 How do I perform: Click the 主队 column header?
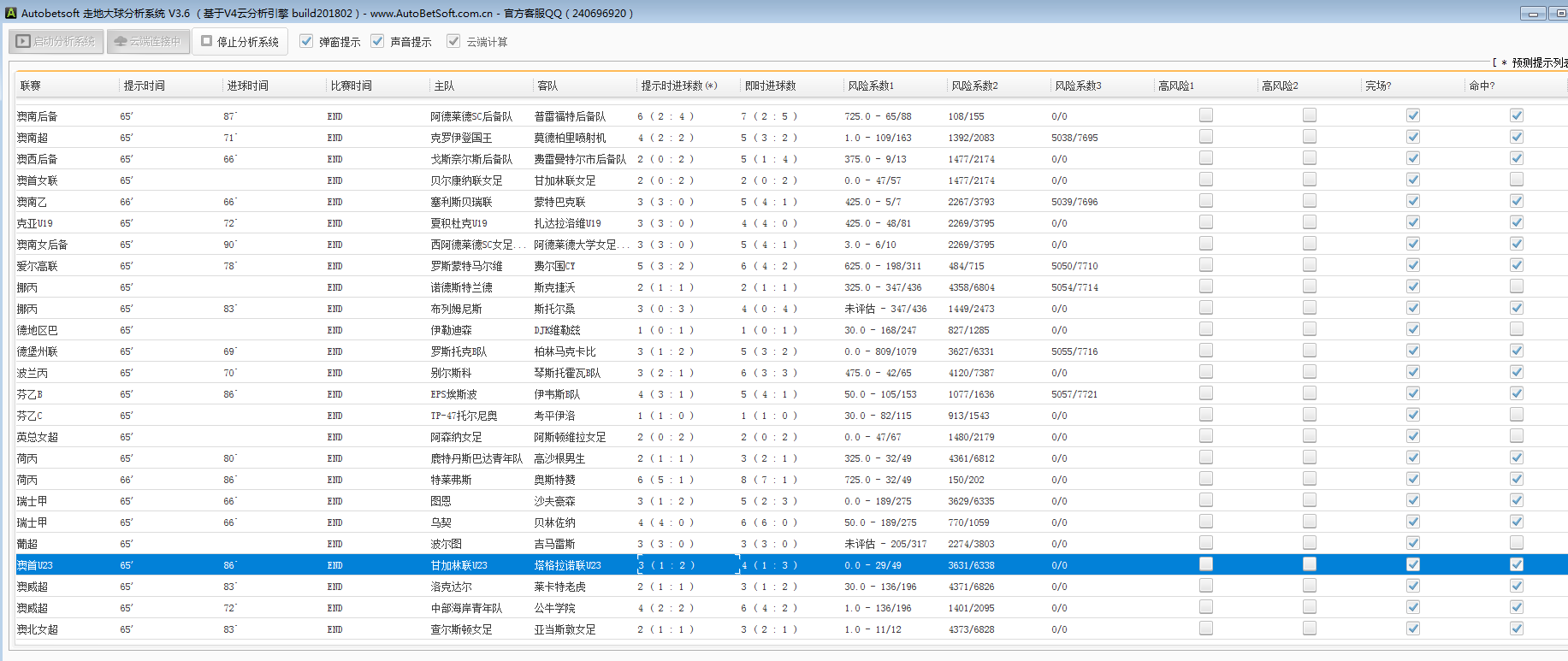coord(444,86)
